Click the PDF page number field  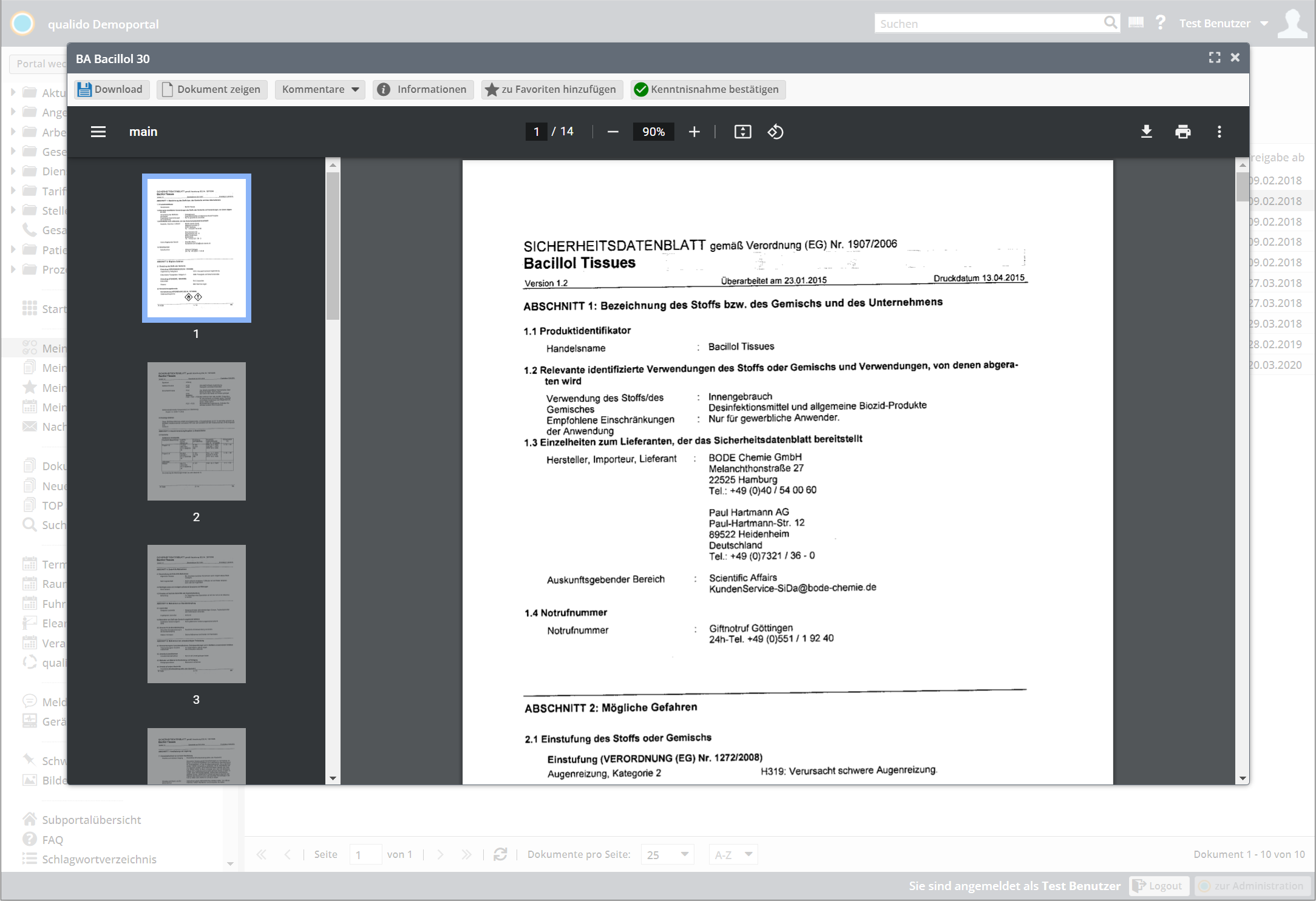click(536, 132)
